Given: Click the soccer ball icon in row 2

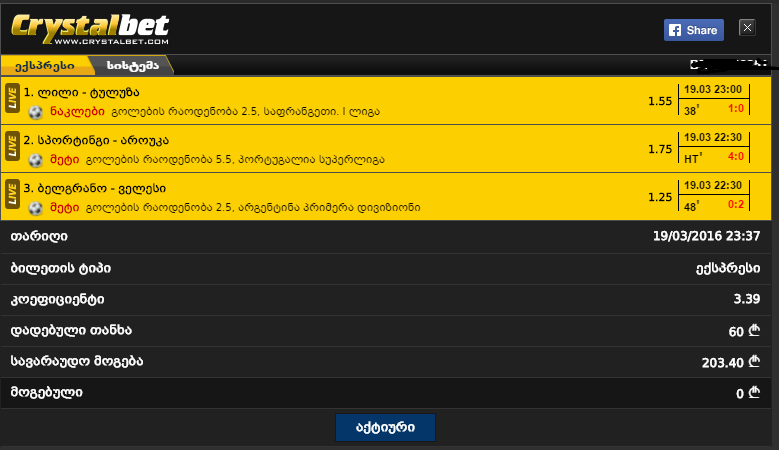Looking at the screenshot, I should tap(35, 160).
